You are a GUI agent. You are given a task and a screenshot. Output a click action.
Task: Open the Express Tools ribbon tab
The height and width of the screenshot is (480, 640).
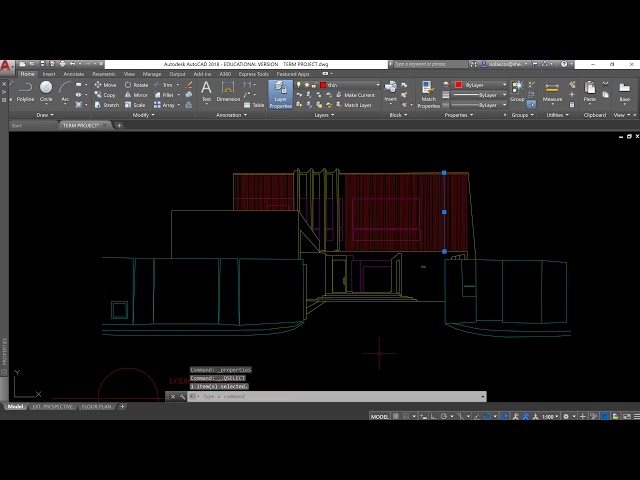[x=253, y=74]
